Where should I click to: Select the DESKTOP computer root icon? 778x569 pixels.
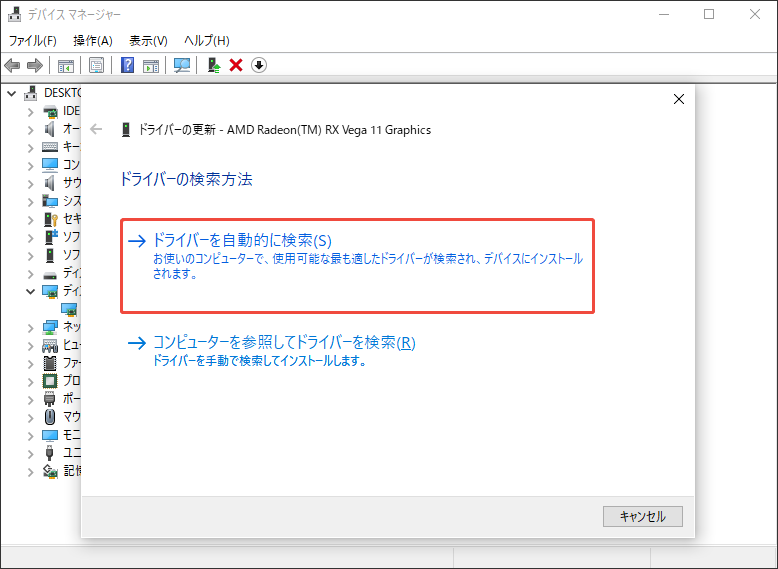point(31,93)
